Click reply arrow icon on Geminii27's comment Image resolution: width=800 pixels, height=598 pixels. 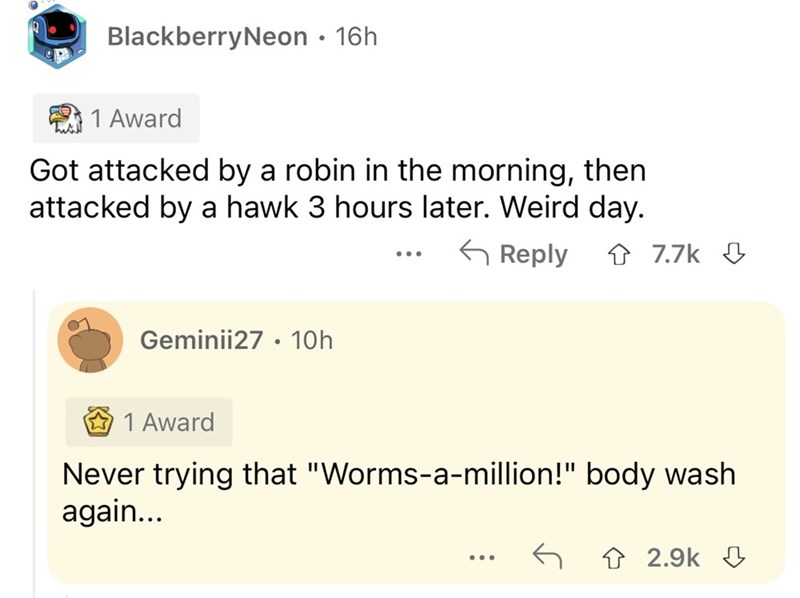545,556
